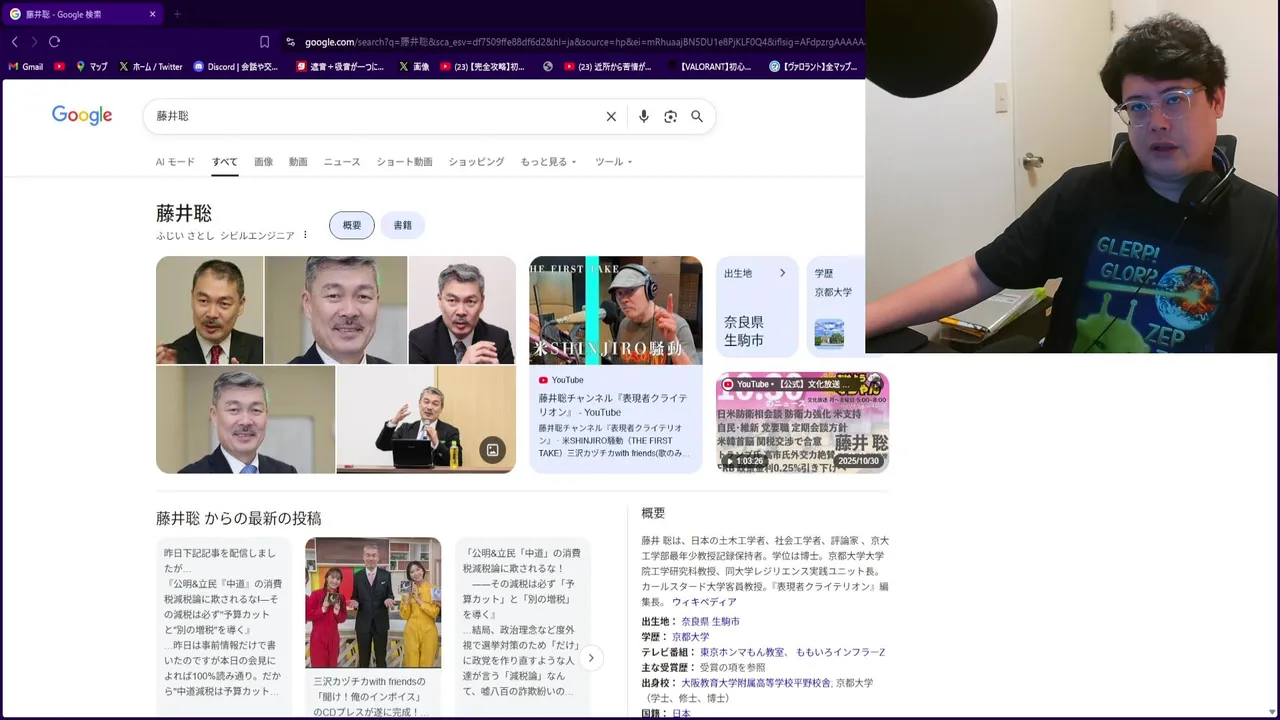Open the【ヴァロラント】全マップ bookmark
The width and height of the screenshot is (1280, 720).
coord(813,67)
